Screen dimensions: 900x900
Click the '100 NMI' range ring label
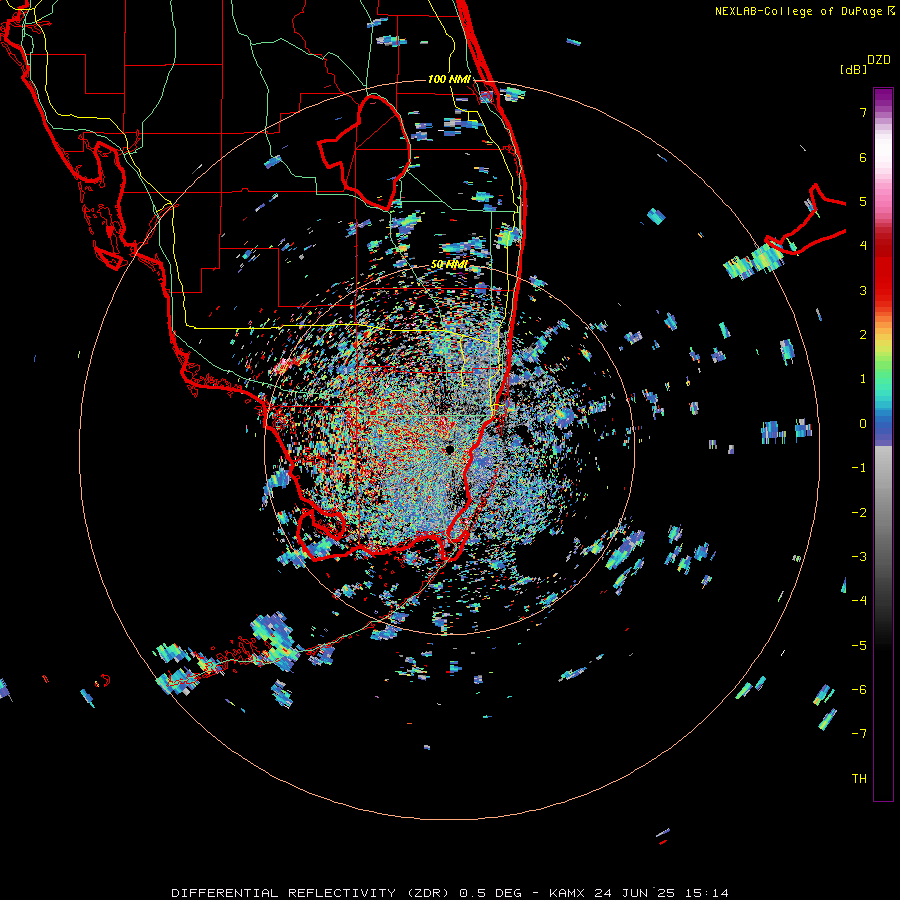pos(449,79)
